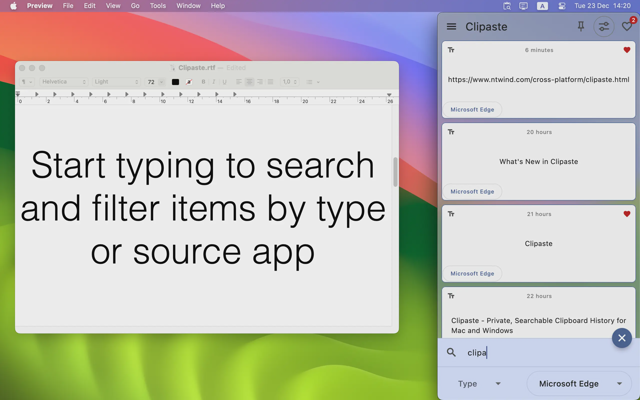Unfavorite the ntwind.com URL clip
640x400 pixels.
pyautogui.click(x=627, y=50)
